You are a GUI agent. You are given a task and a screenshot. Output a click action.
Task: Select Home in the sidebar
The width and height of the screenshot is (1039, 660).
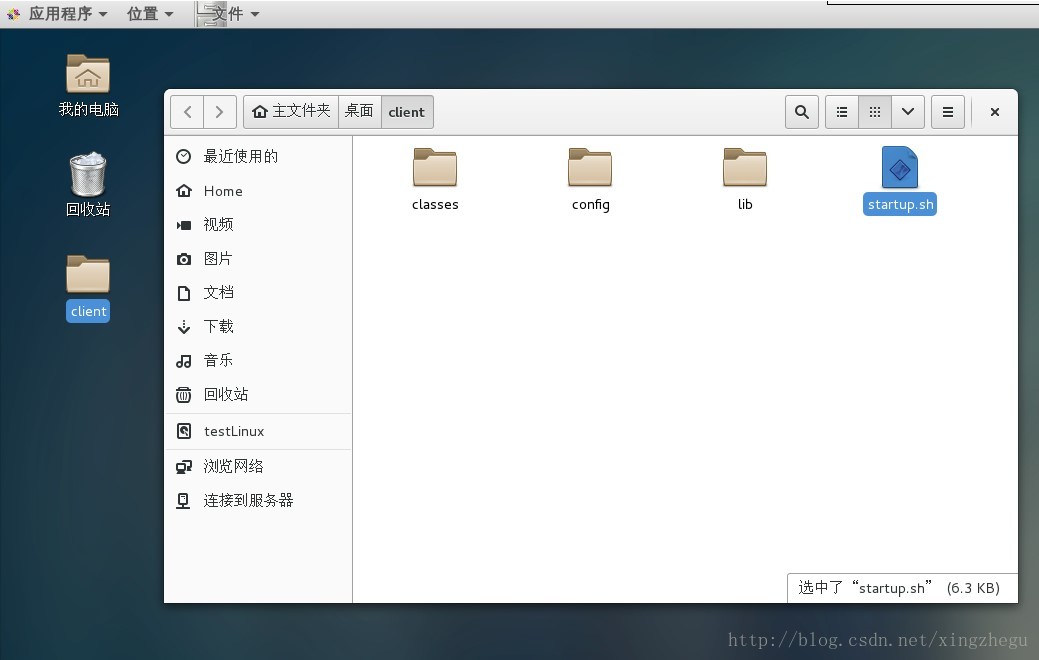click(x=222, y=190)
